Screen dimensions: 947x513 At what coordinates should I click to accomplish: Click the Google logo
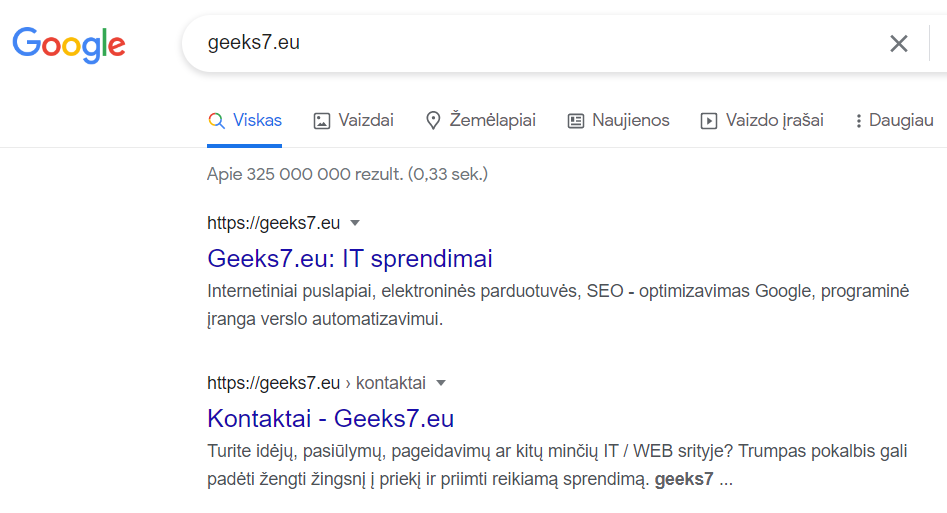pos(69,45)
